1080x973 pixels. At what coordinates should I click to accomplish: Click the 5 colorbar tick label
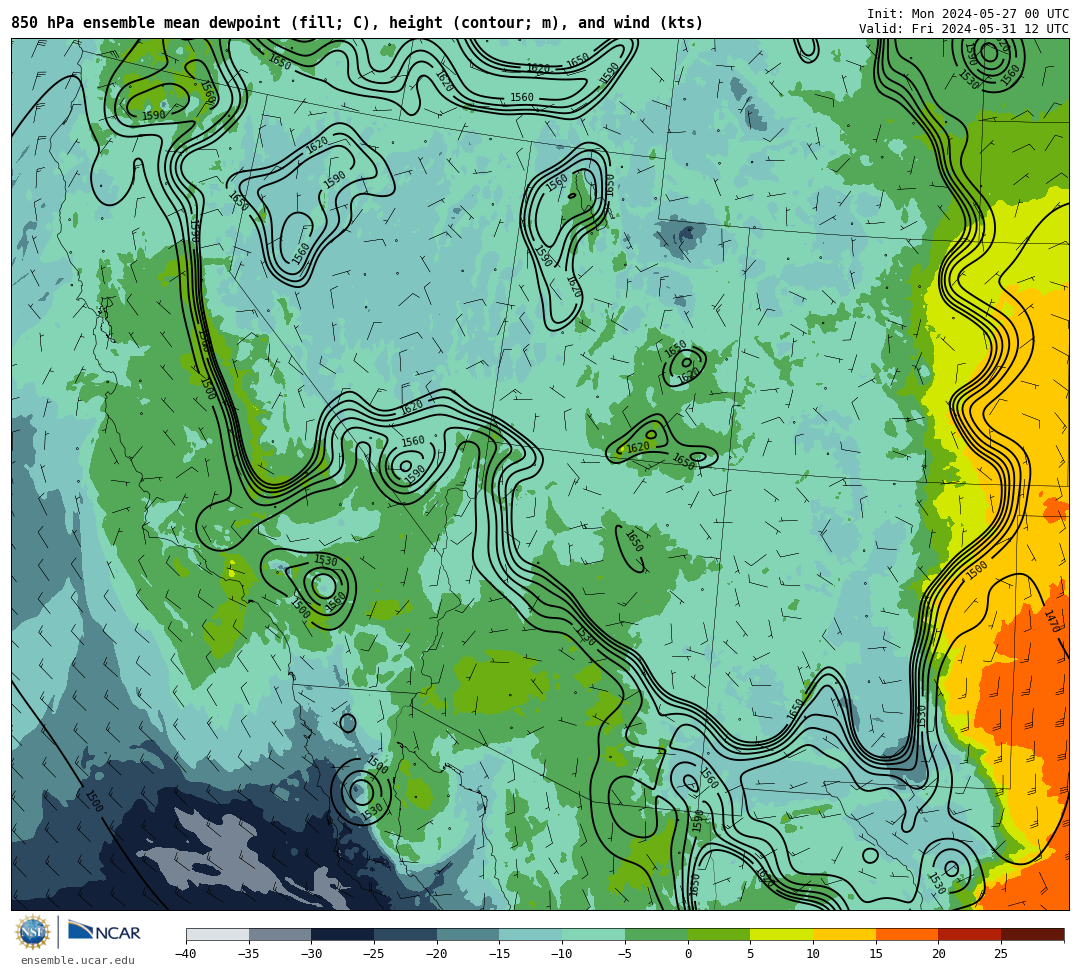coord(751,954)
